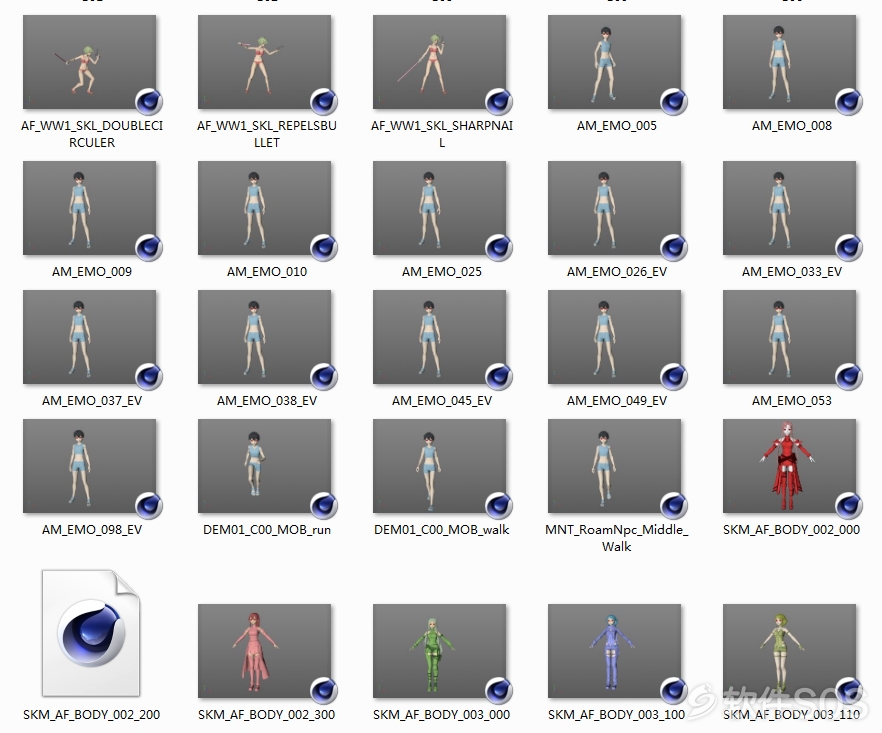Screen dimensions: 882x733
Task: Pick the AM_EMO_049_EV thumbnail
Action: point(614,337)
